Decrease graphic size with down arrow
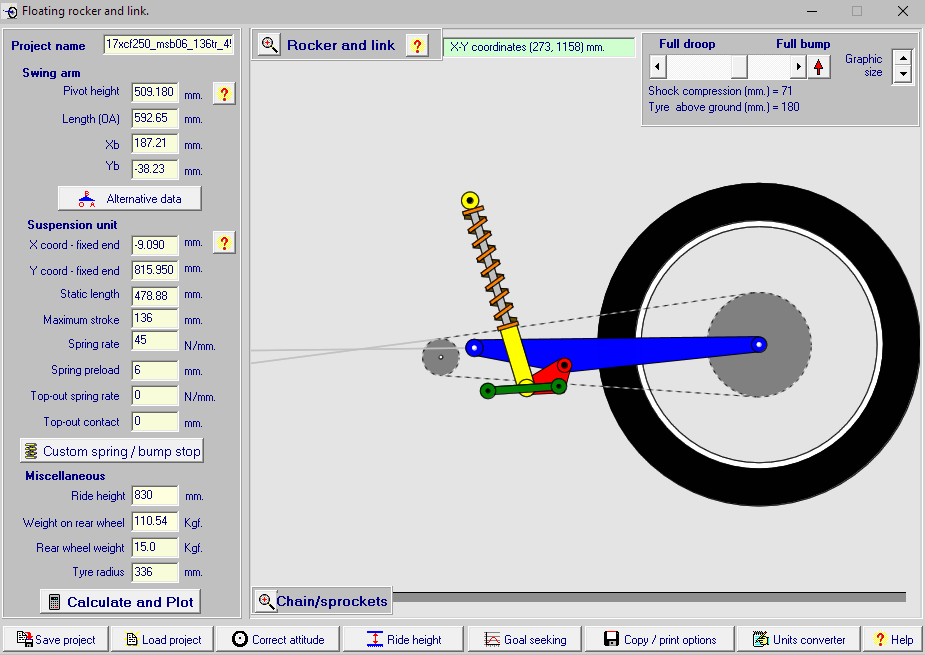Image resolution: width=925 pixels, height=655 pixels. click(903, 75)
